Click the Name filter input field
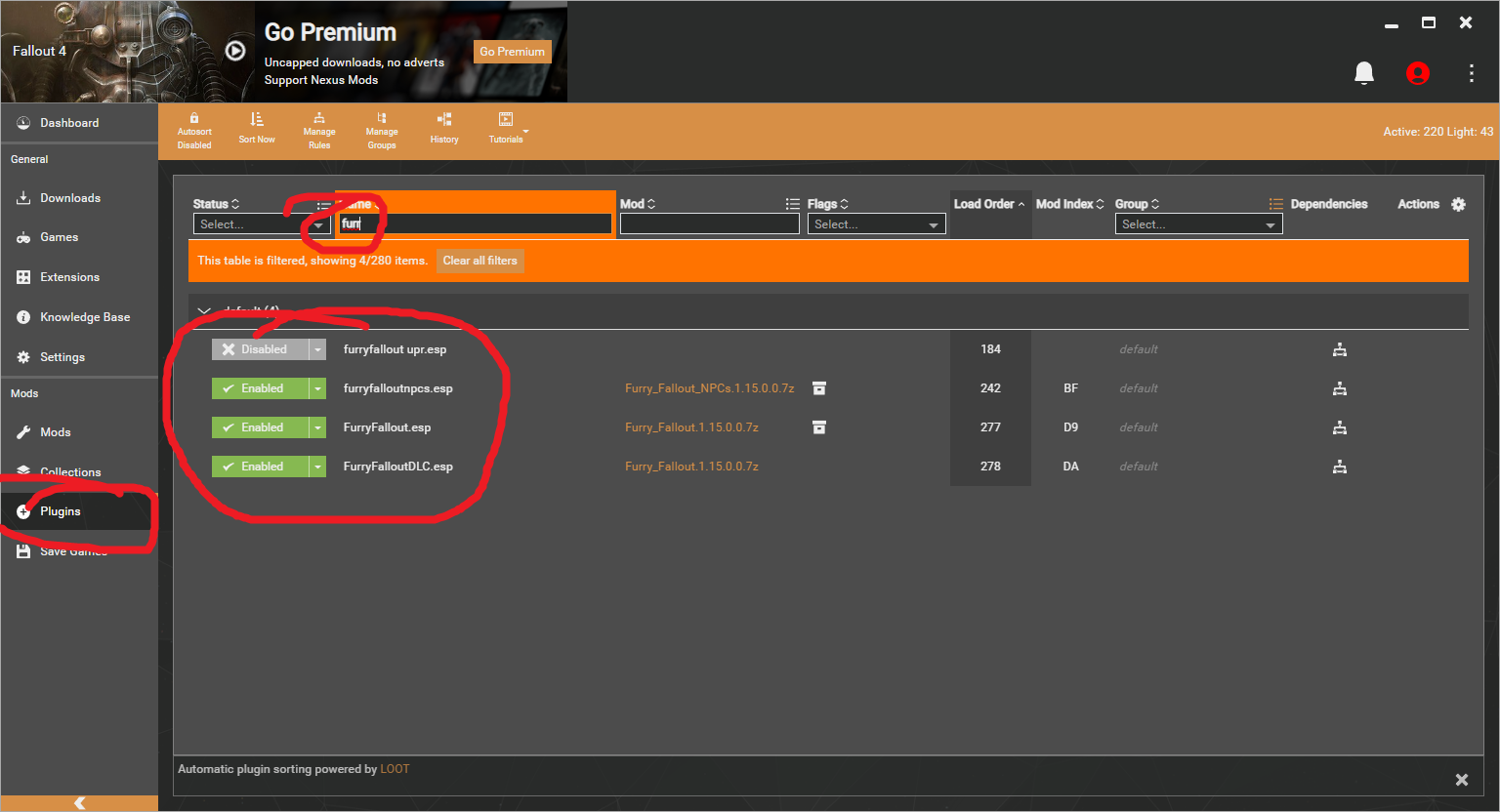1500x812 pixels. point(475,224)
